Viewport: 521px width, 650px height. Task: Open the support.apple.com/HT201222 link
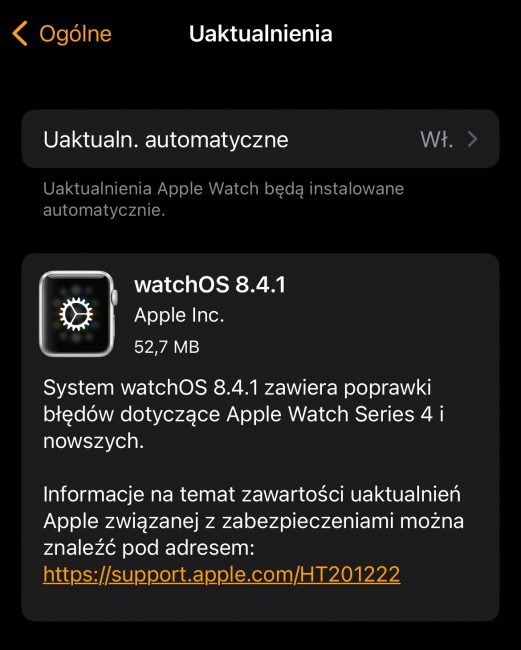click(221, 575)
